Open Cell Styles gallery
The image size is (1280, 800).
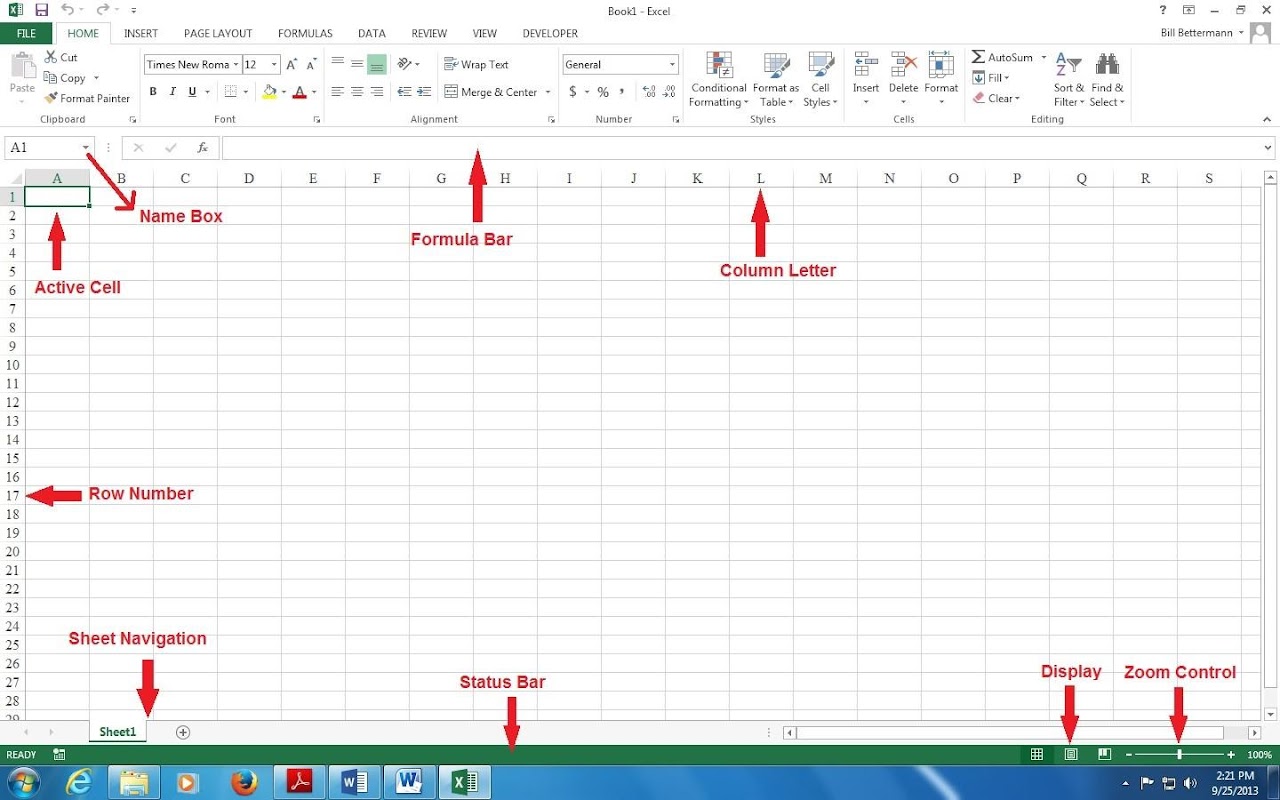click(x=820, y=80)
